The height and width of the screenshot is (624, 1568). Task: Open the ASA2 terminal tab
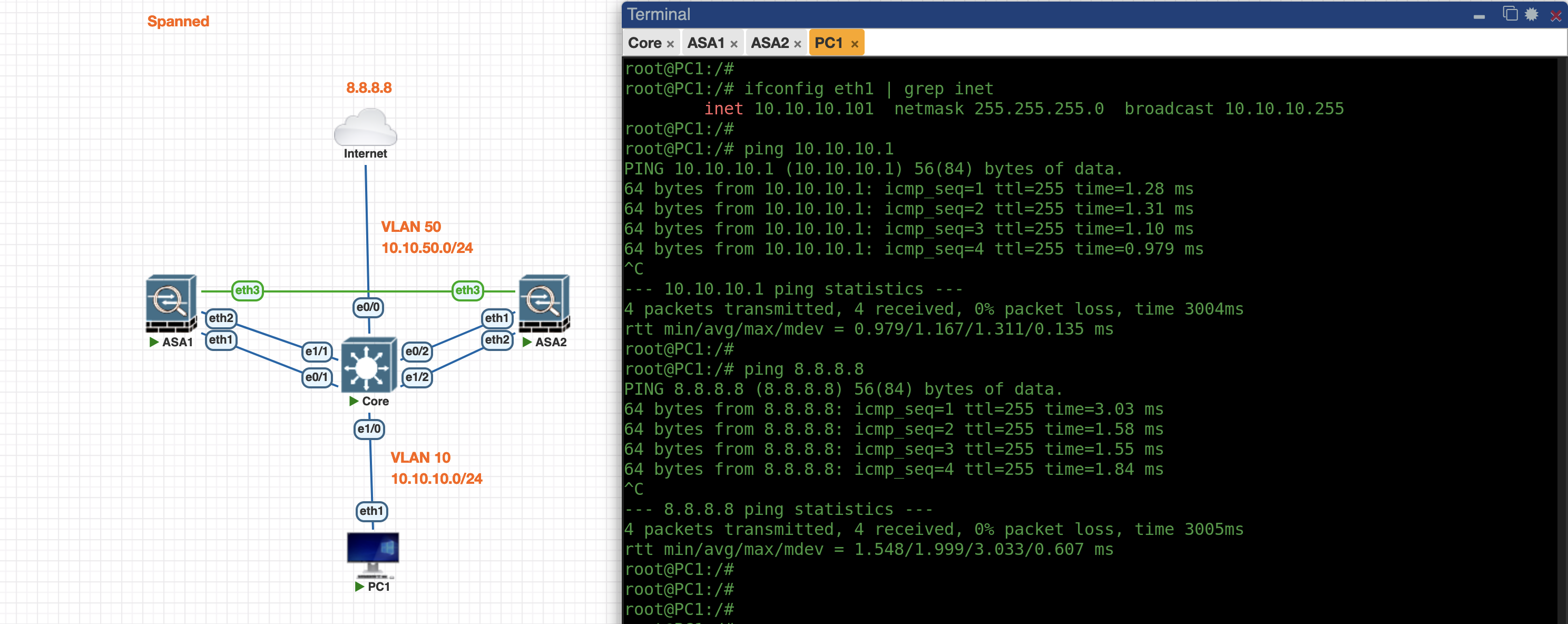point(769,43)
